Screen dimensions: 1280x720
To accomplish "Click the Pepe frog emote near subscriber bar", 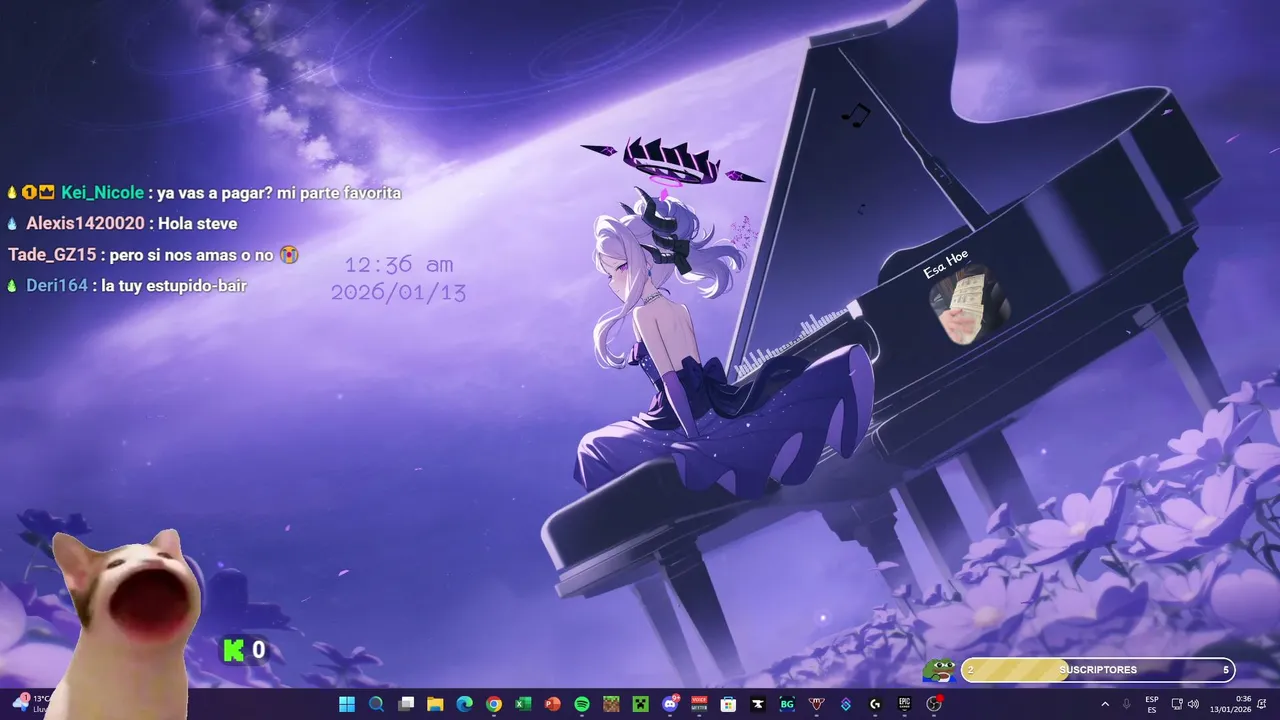I will point(939,669).
